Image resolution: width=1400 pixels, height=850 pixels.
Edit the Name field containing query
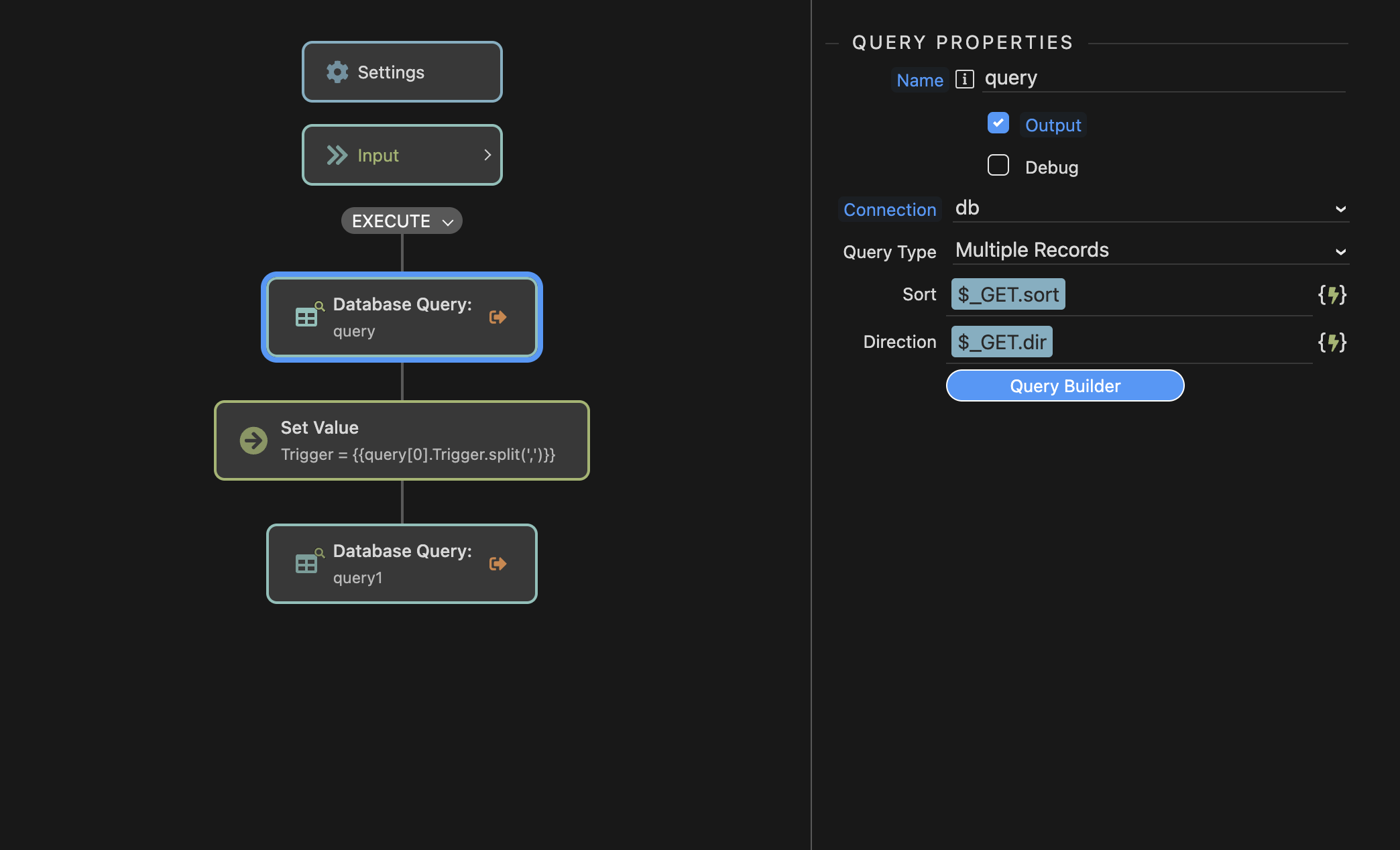point(1163,79)
